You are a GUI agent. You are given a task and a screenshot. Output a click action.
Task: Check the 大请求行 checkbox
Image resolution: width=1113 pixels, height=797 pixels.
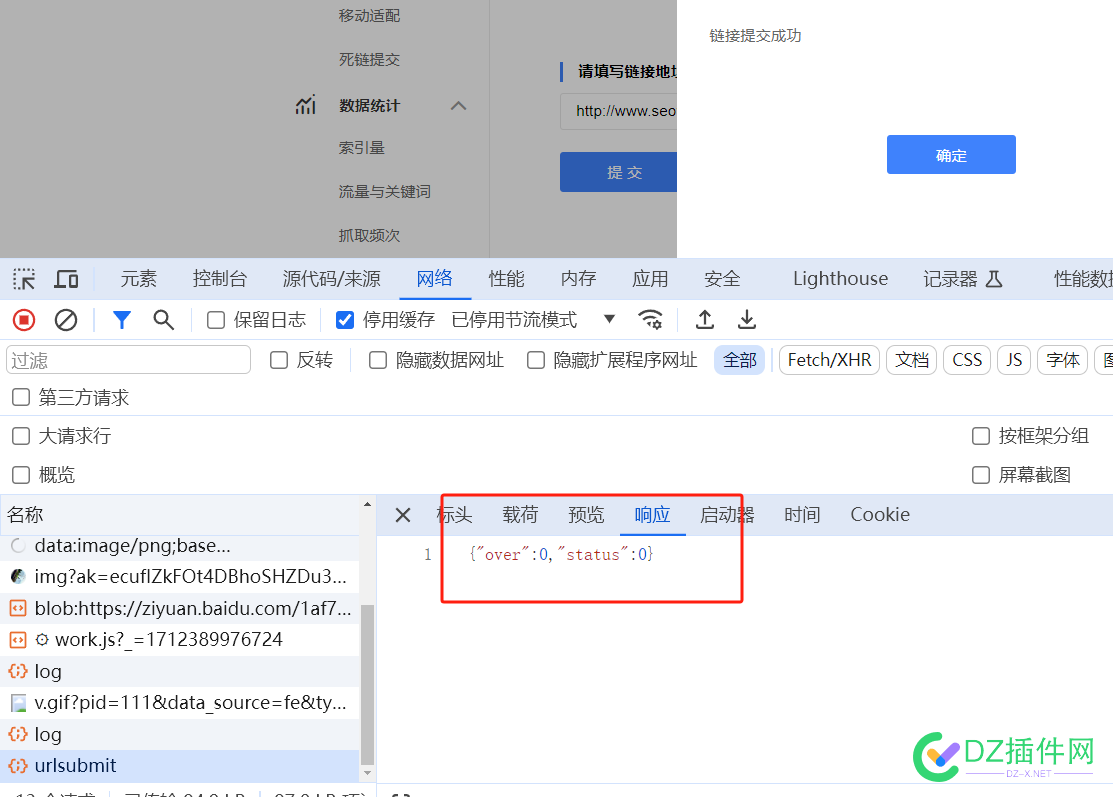point(21,436)
